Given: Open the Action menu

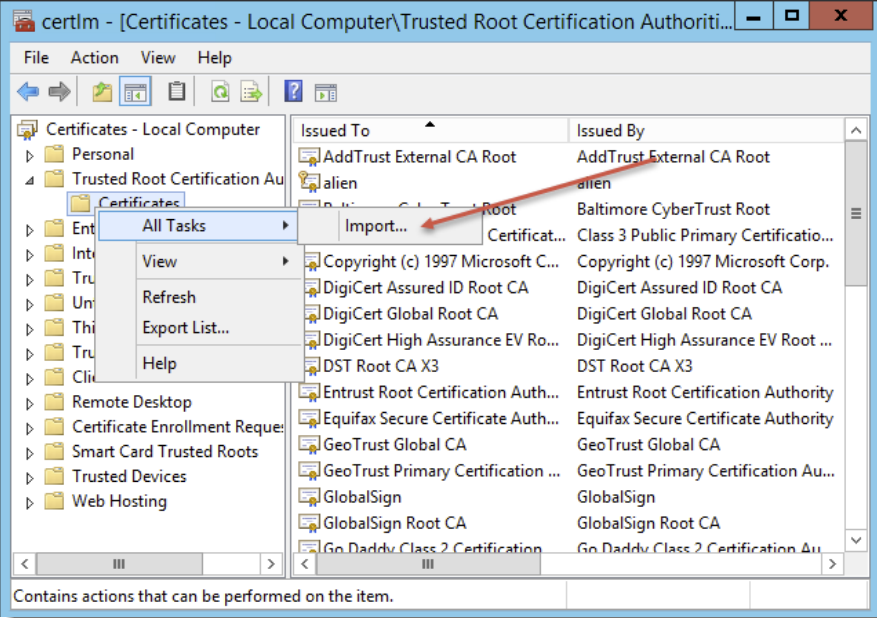Looking at the screenshot, I should [95, 58].
